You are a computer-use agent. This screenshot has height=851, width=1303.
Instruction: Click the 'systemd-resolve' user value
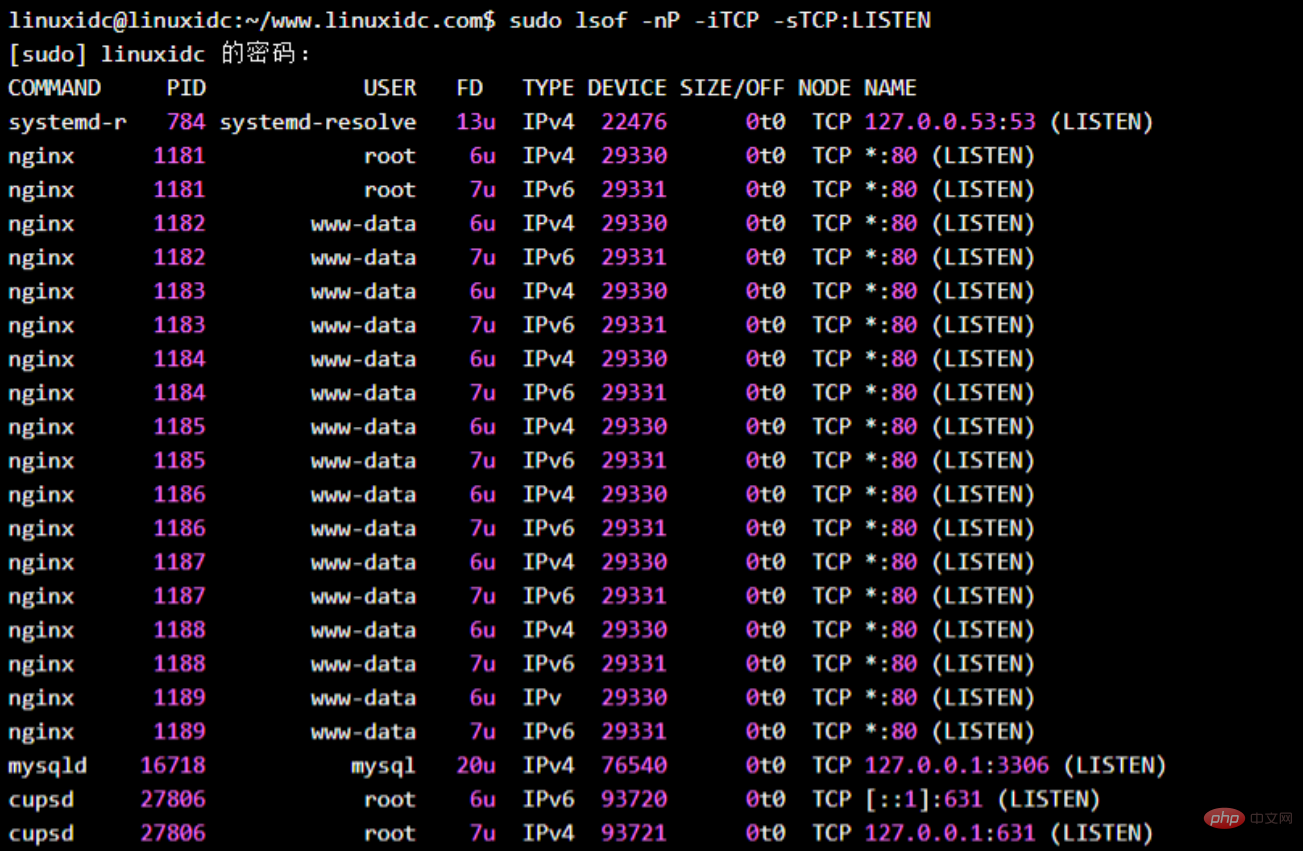tap(318, 122)
